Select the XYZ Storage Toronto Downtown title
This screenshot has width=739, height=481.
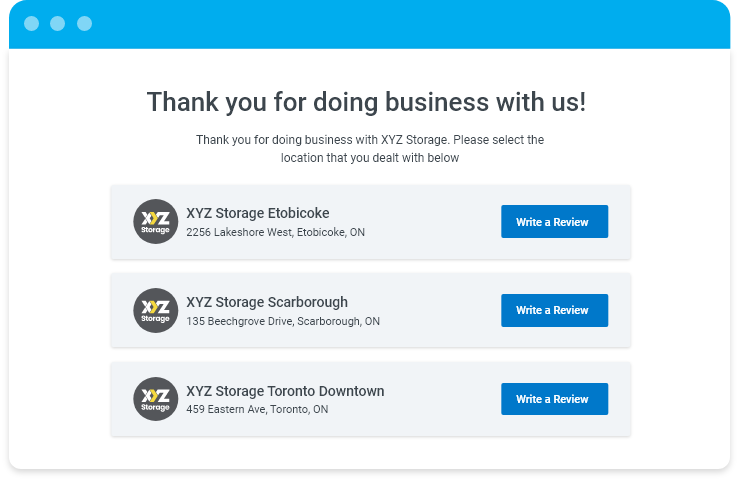(285, 391)
